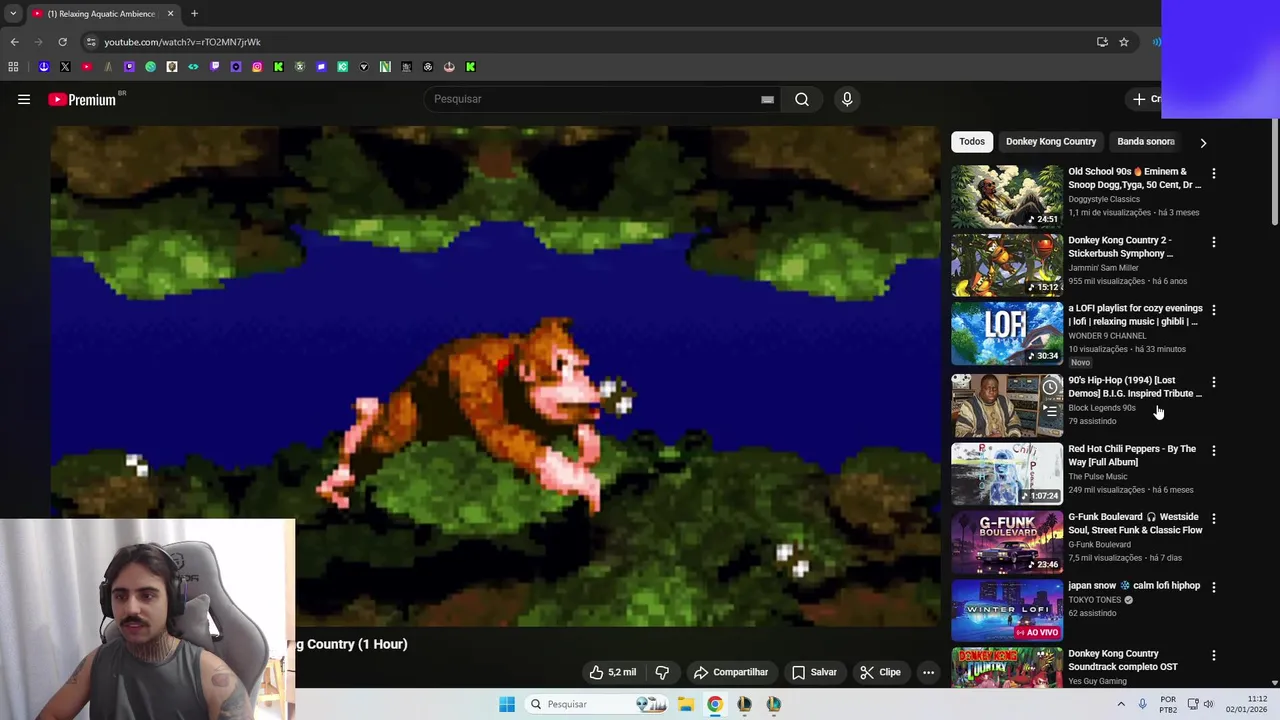Save the video with Salvar button
Viewport: 1280px width, 720px height.
pyautogui.click(x=814, y=672)
